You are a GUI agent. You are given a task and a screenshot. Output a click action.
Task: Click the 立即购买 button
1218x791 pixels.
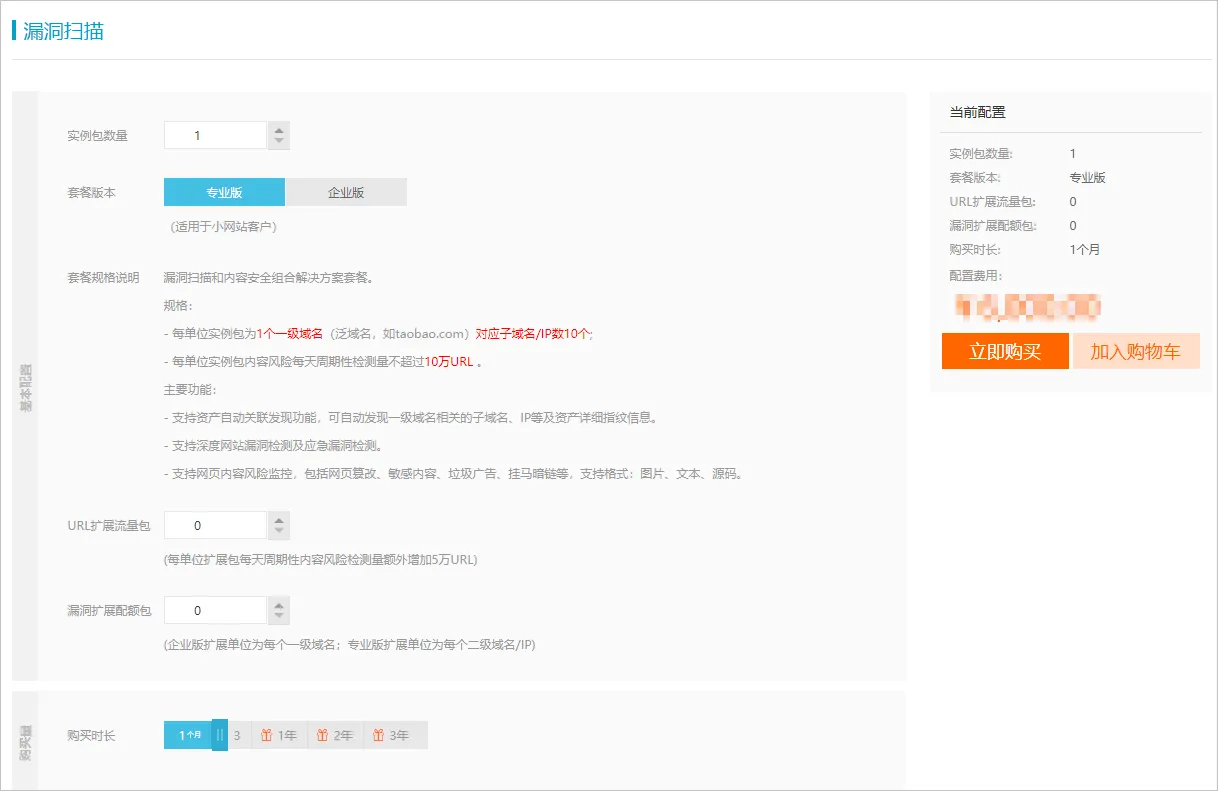(x=1005, y=351)
